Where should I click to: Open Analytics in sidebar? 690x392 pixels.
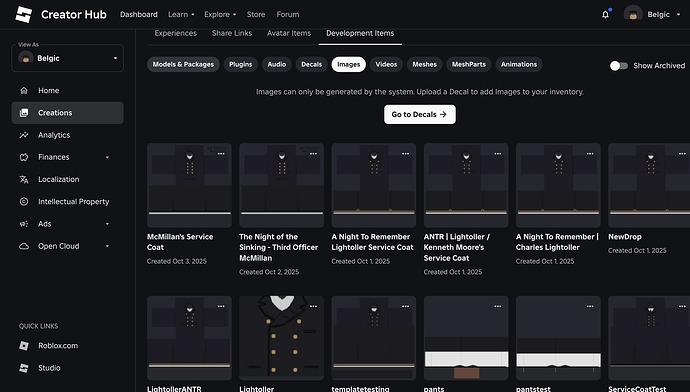click(x=67, y=135)
